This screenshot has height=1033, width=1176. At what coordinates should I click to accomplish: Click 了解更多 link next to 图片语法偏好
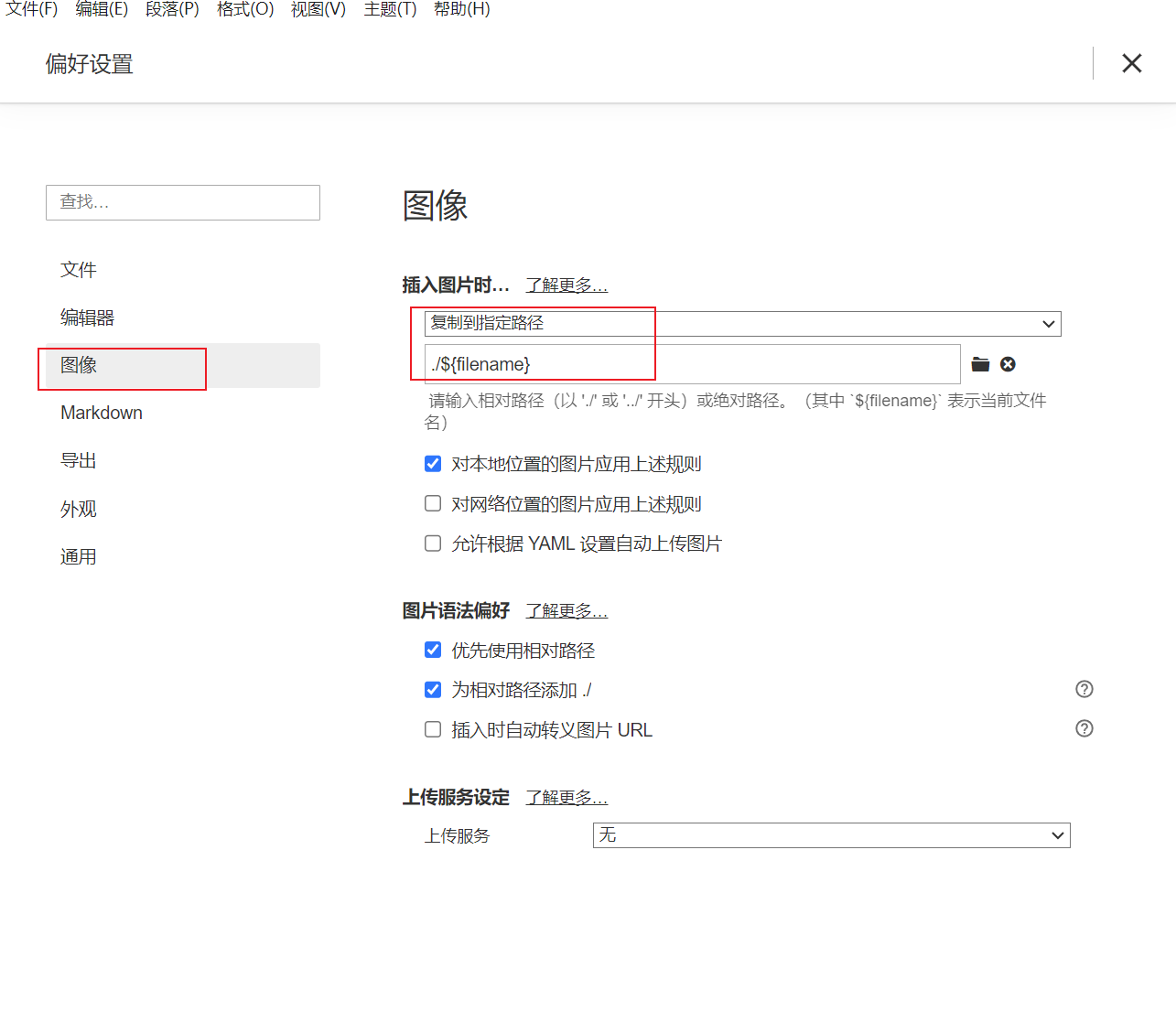(x=566, y=611)
